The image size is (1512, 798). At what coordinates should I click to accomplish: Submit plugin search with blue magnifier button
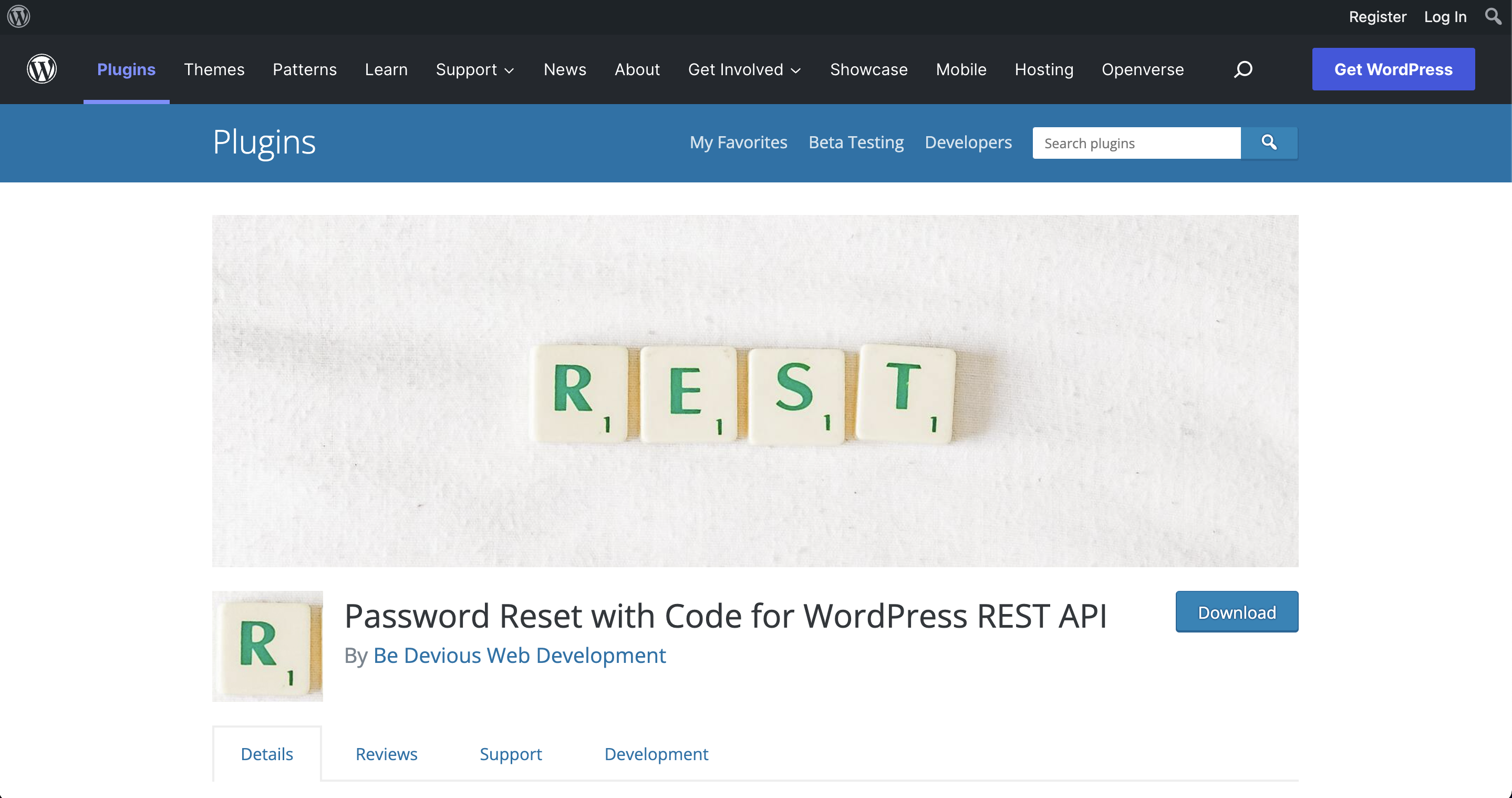coord(1269,142)
